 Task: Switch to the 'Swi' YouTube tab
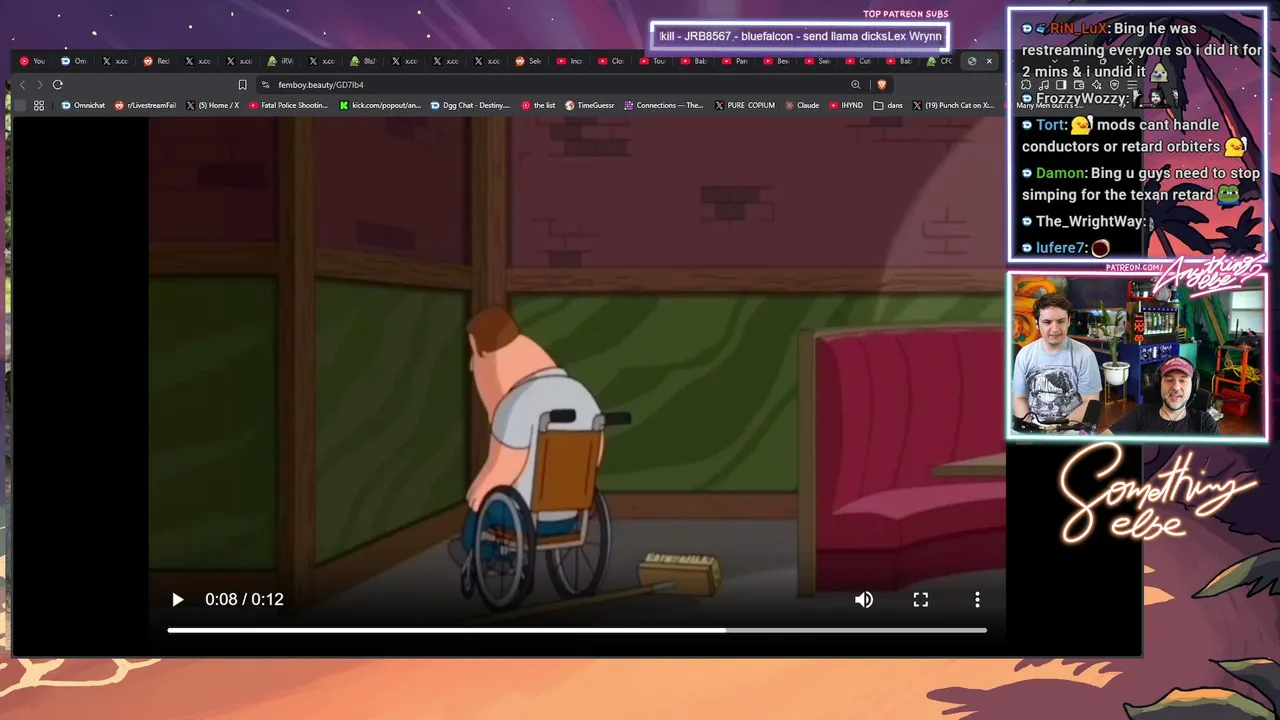coord(817,61)
